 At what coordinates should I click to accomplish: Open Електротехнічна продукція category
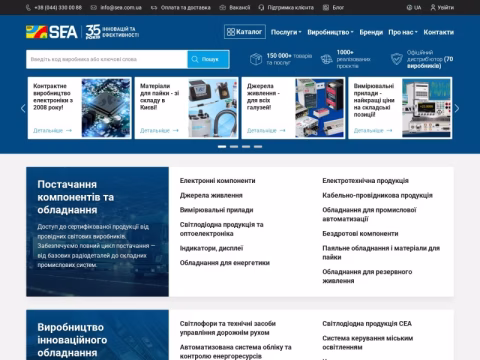pyautogui.click(x=365, y=181)
